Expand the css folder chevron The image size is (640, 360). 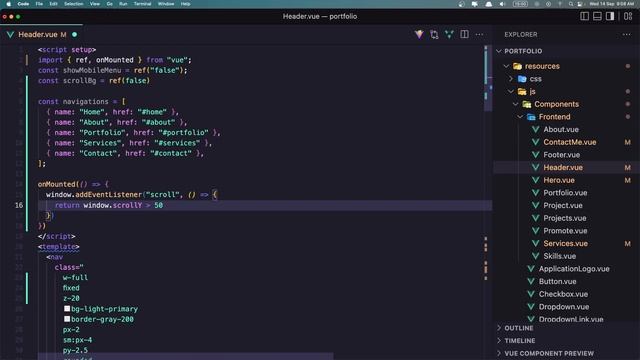tap(511, 79)
